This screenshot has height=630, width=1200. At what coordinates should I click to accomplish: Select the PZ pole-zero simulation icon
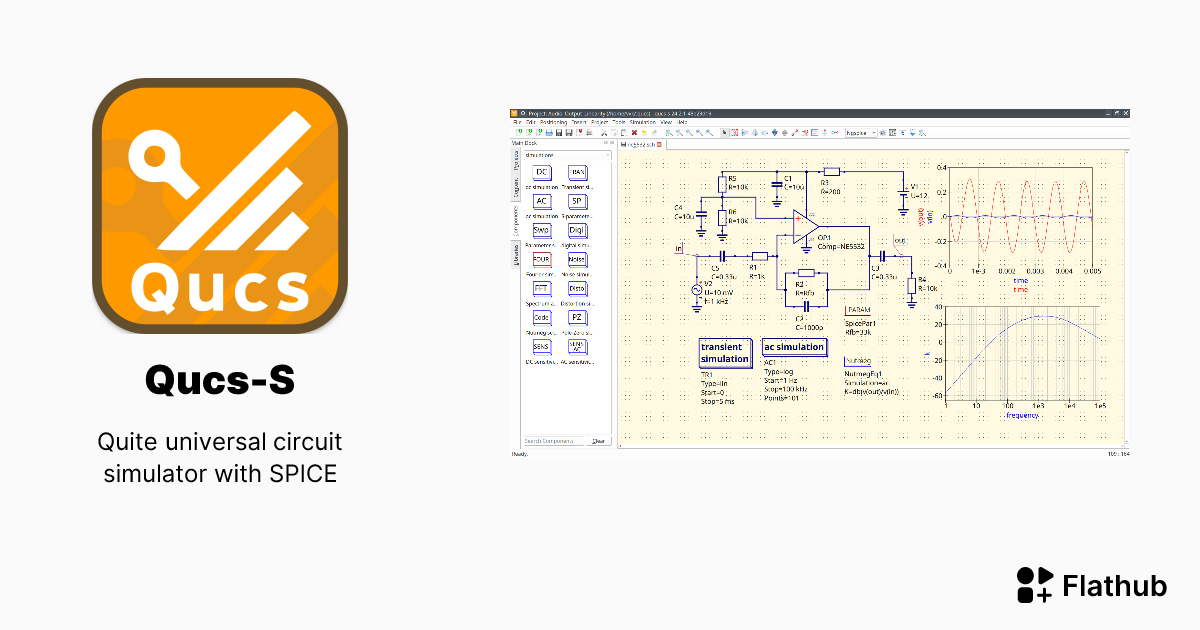click(577, 317)
